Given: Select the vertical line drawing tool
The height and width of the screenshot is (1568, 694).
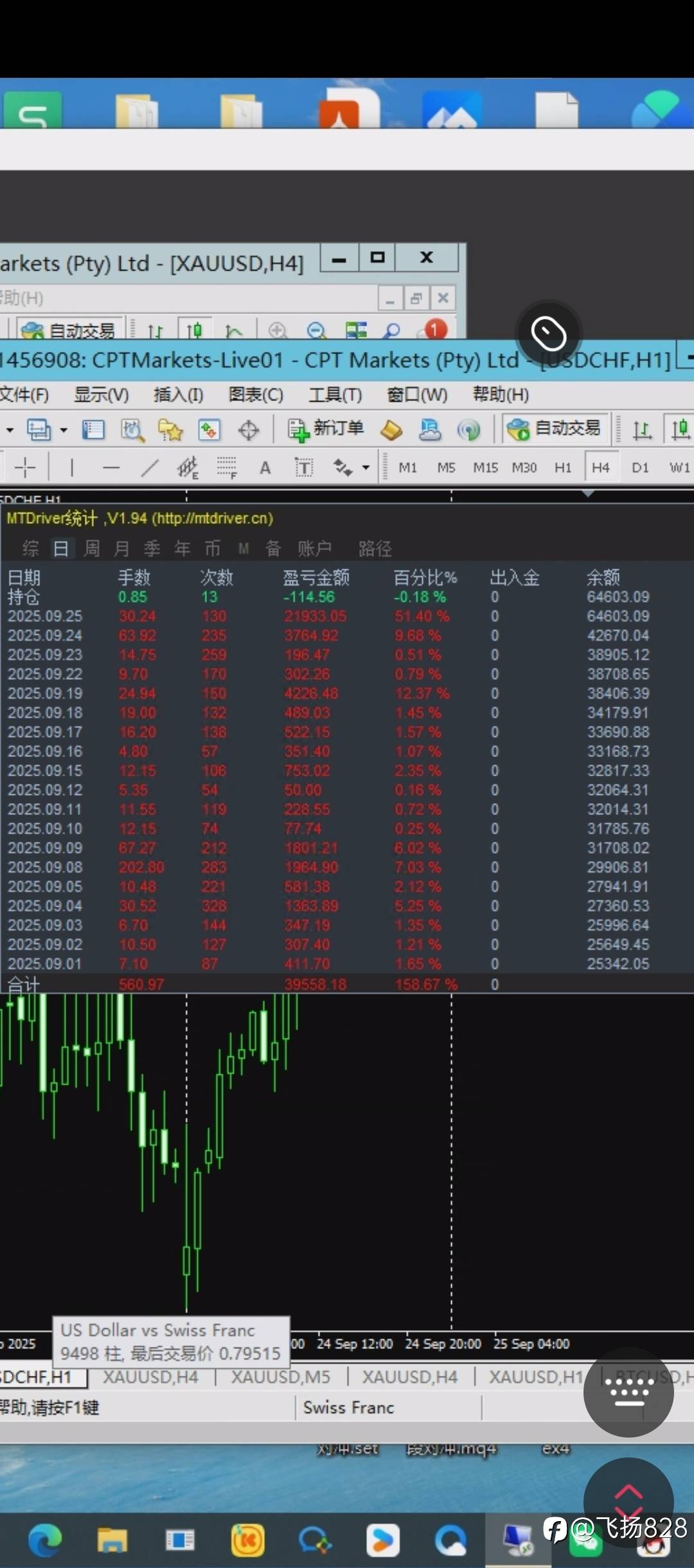Looking at the screenshot, I should click(71, 467).
